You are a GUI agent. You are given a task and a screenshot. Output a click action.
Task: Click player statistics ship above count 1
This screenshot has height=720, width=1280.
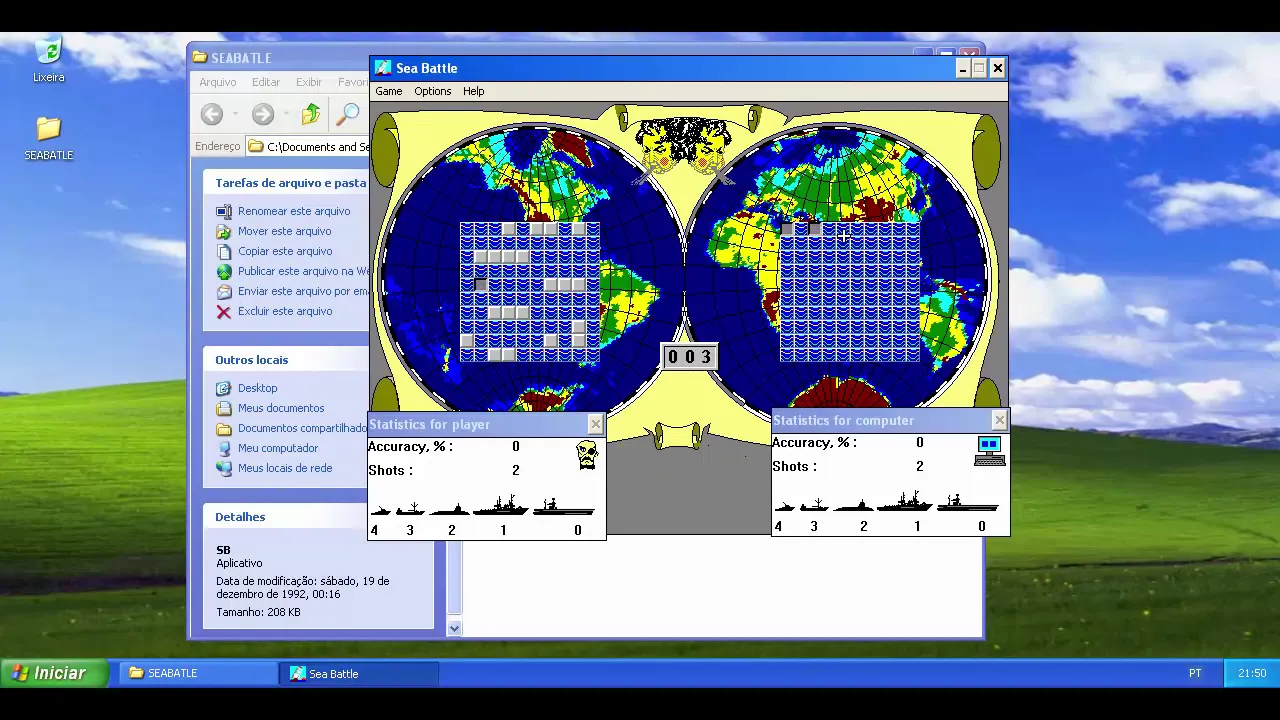click(501, 505)
